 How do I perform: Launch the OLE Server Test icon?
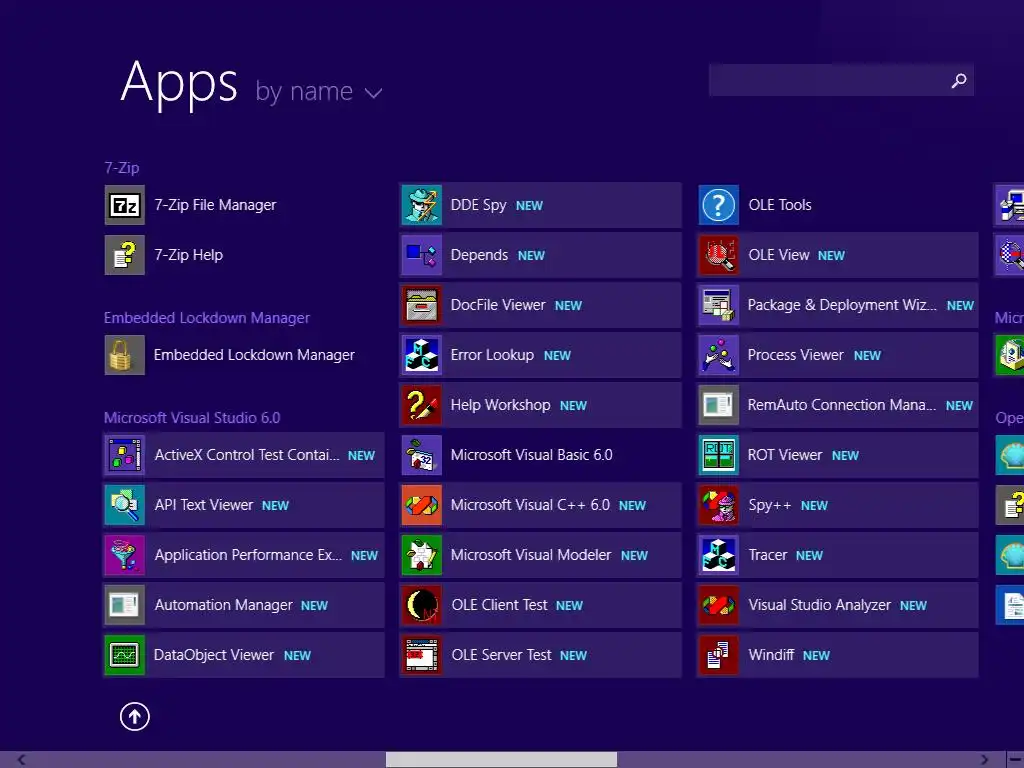(422, 655)
